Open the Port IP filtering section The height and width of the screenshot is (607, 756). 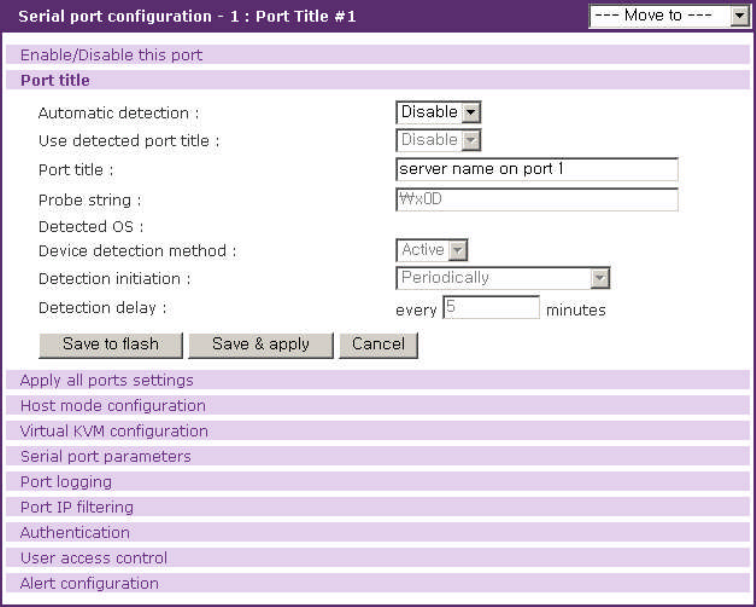pyautogui.click(x=76, y=507)
